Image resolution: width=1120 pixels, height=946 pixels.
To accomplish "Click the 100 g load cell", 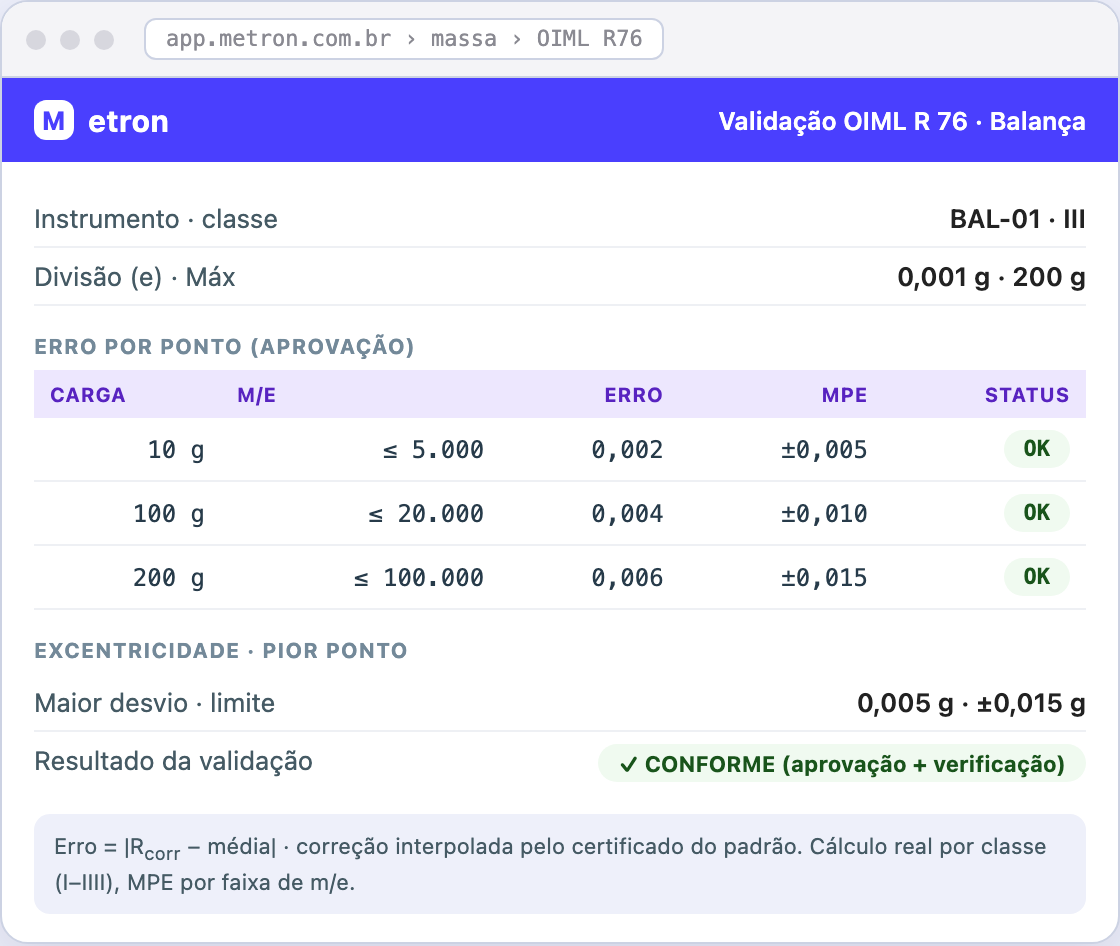I will click(169, 514).
